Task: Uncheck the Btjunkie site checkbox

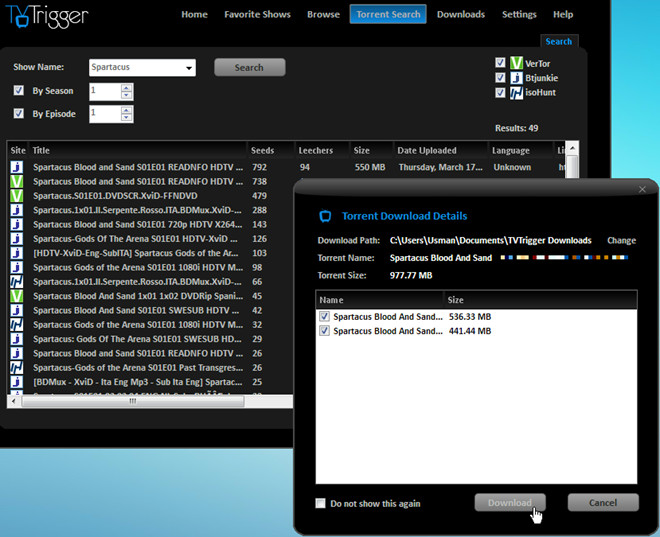Action: (x=500, y=77)
